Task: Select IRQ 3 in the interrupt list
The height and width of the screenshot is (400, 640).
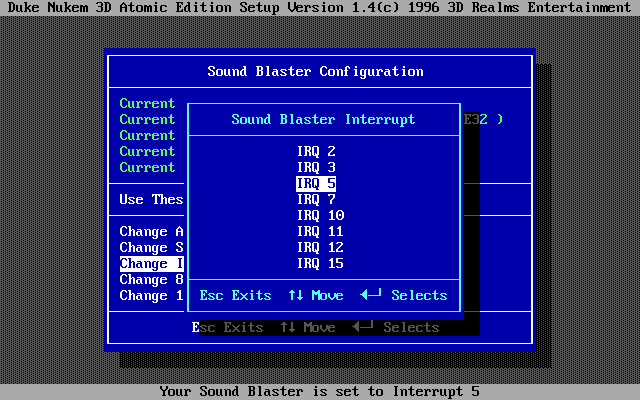Action: [316, 167]
